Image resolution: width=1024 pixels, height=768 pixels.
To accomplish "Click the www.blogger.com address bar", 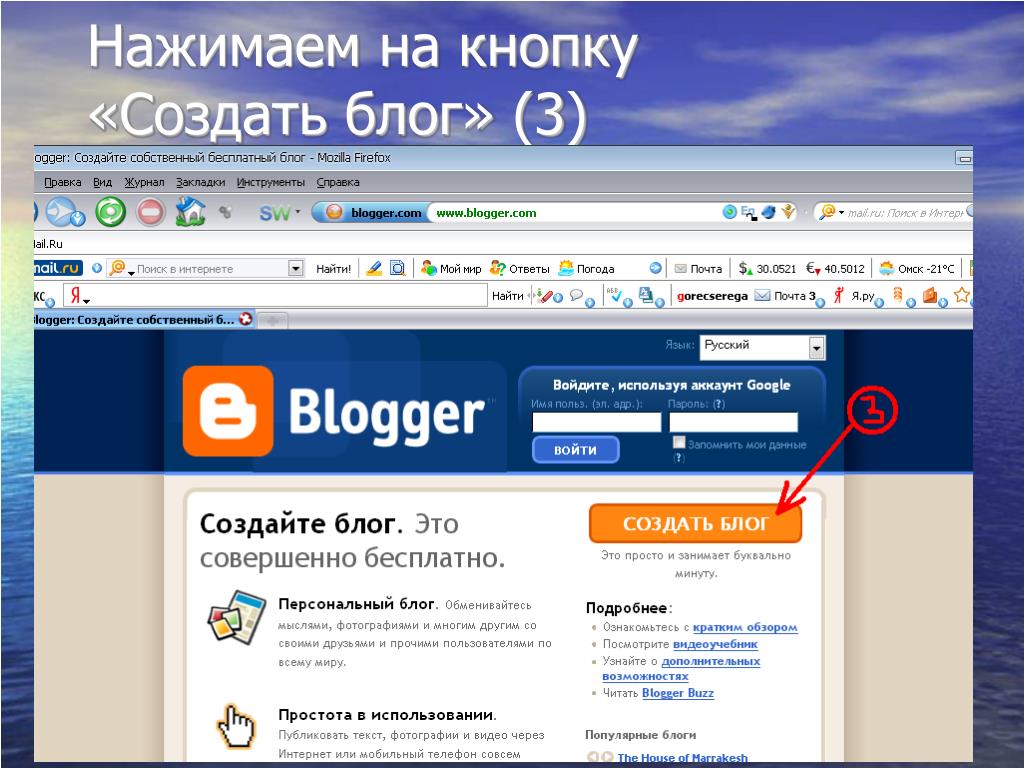I will (575, 213).
